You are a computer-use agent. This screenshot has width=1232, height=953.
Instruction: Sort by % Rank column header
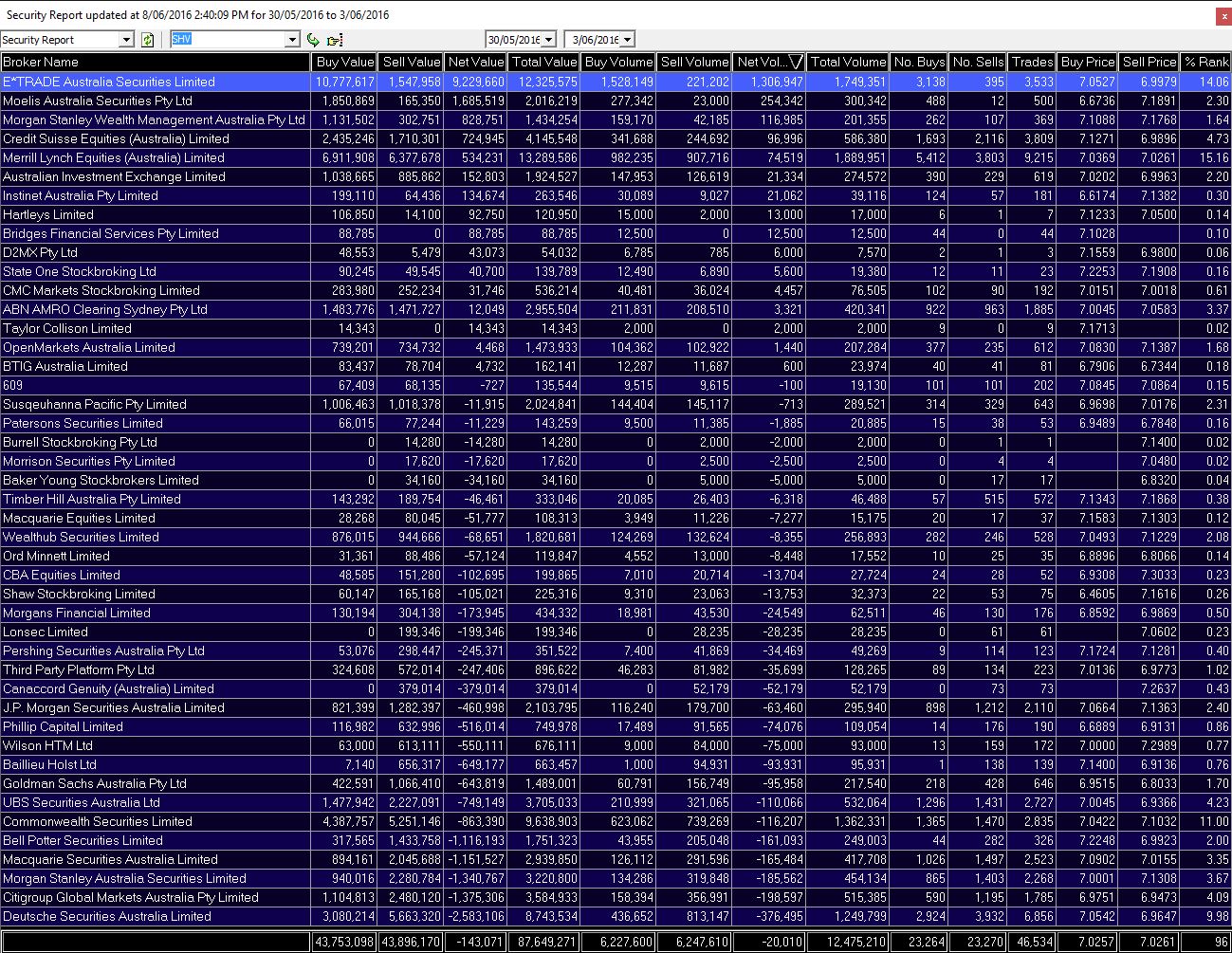pos(1205,62)
